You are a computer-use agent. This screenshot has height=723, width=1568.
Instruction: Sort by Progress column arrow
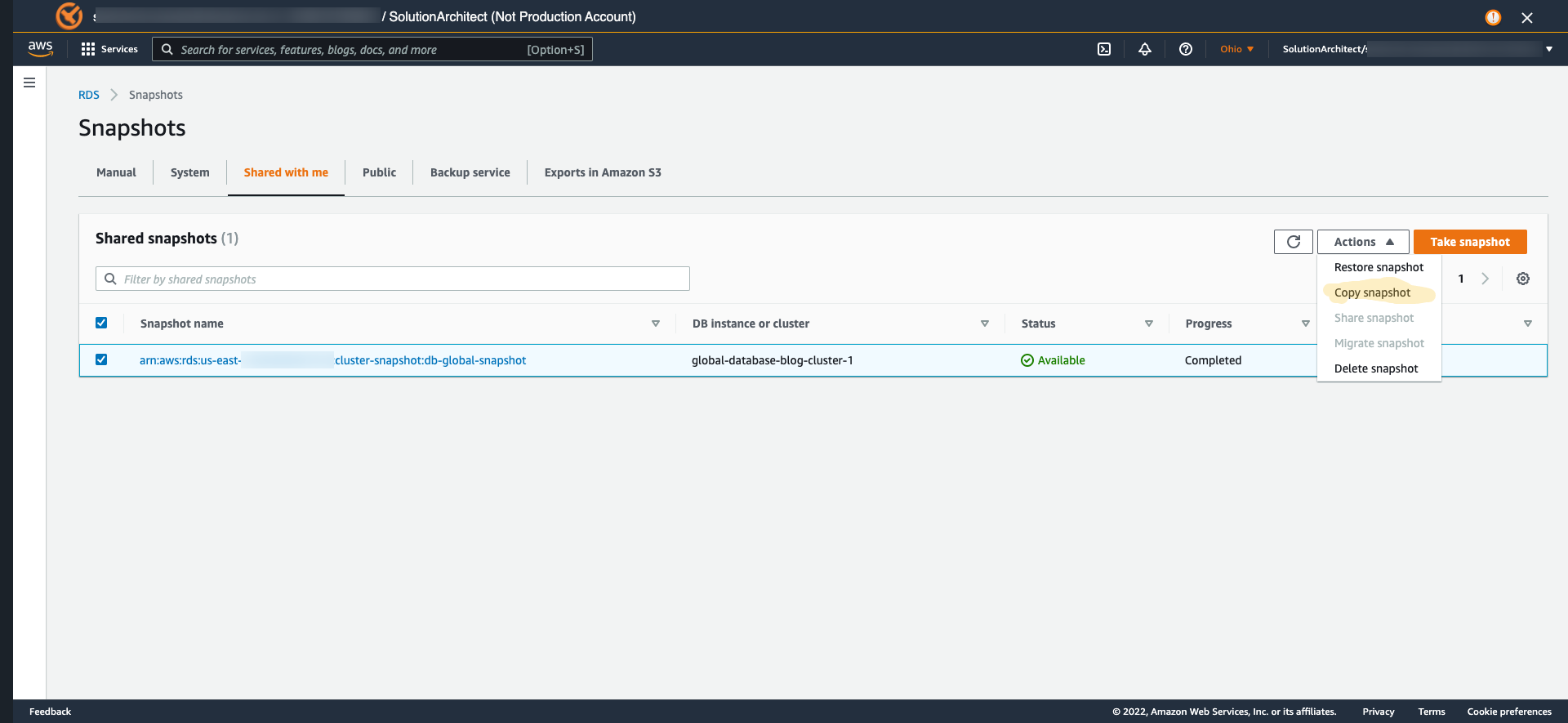(x=1306, y=324)
